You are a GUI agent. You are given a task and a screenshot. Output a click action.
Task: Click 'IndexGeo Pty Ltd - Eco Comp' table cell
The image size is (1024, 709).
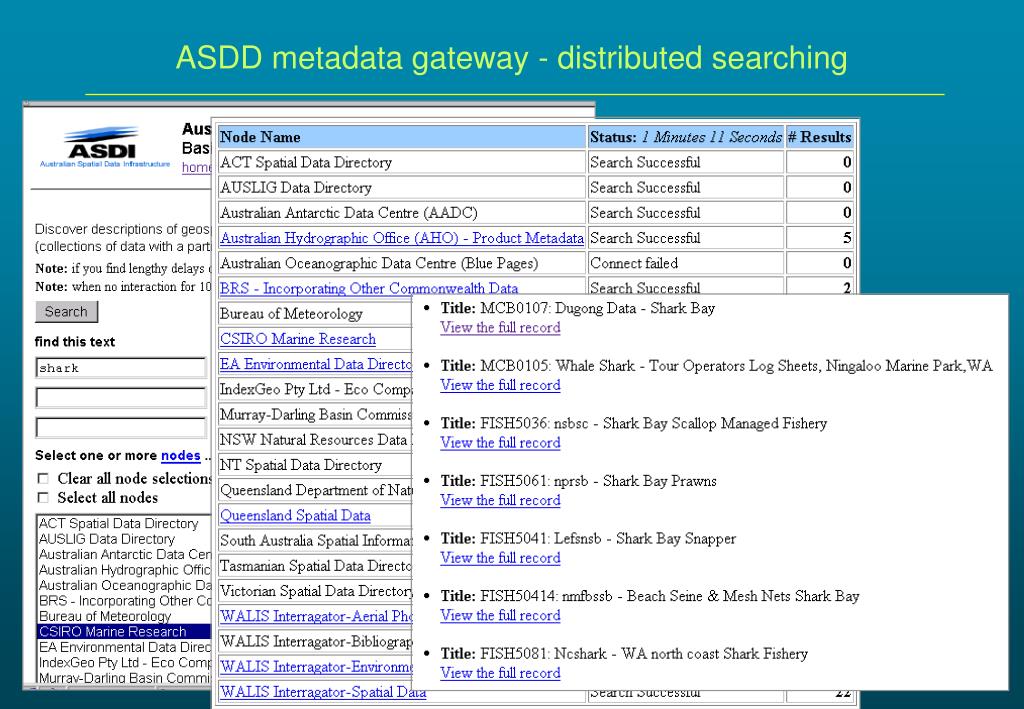(x=315, y=389)
